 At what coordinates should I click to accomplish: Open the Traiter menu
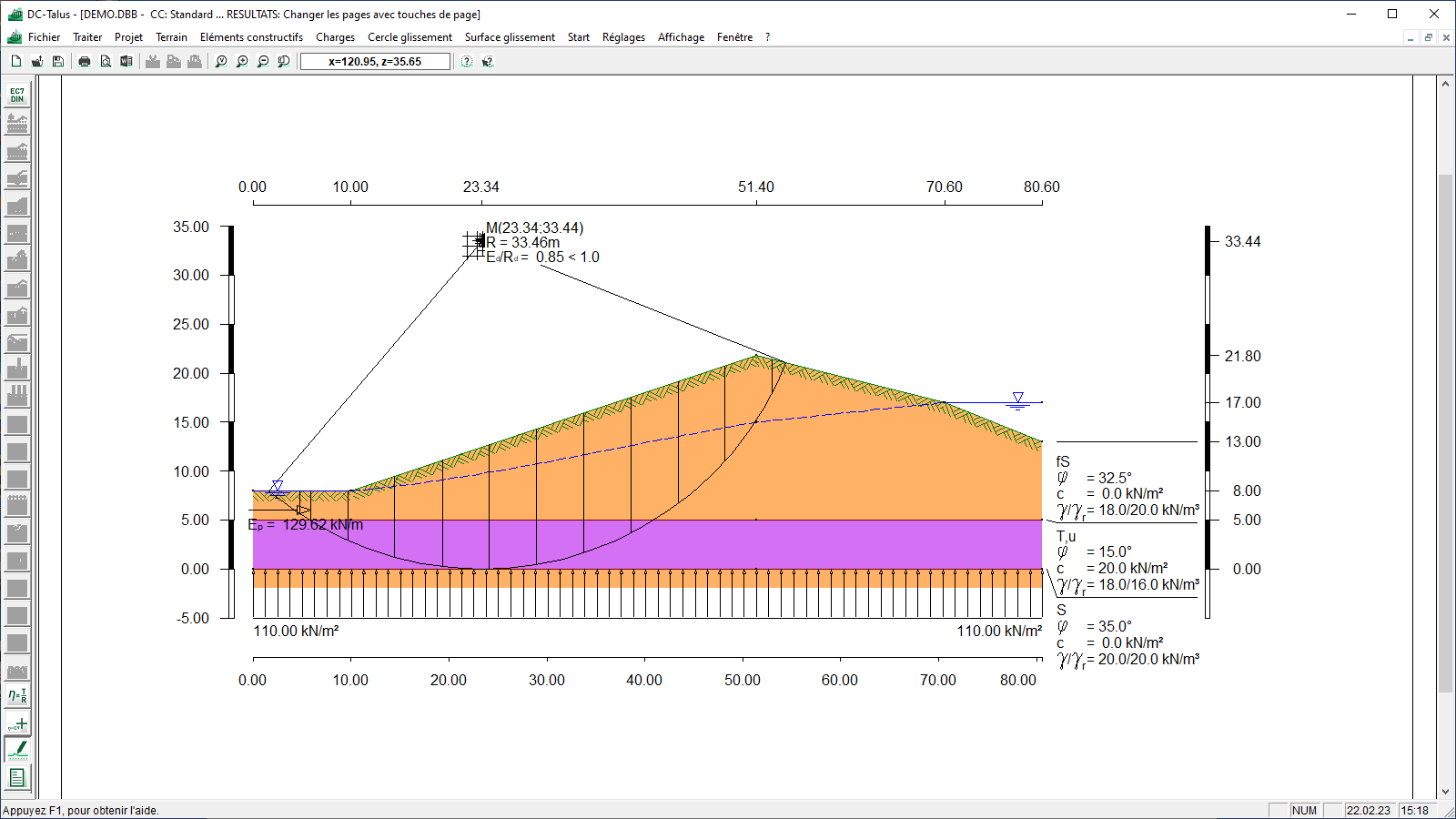[87, 37]
